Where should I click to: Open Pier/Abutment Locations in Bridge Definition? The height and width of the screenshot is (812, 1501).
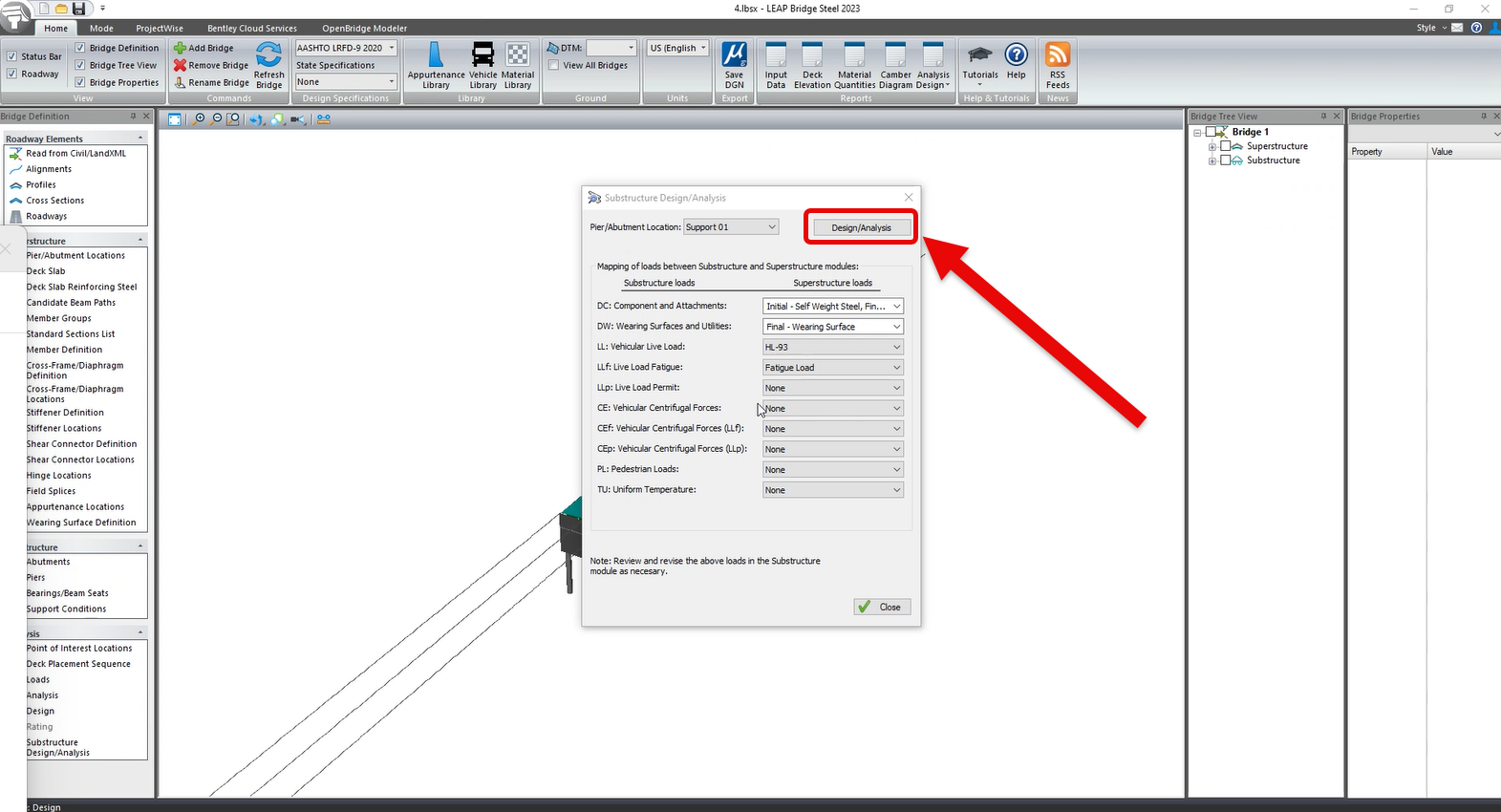click(x=75, y=256)
